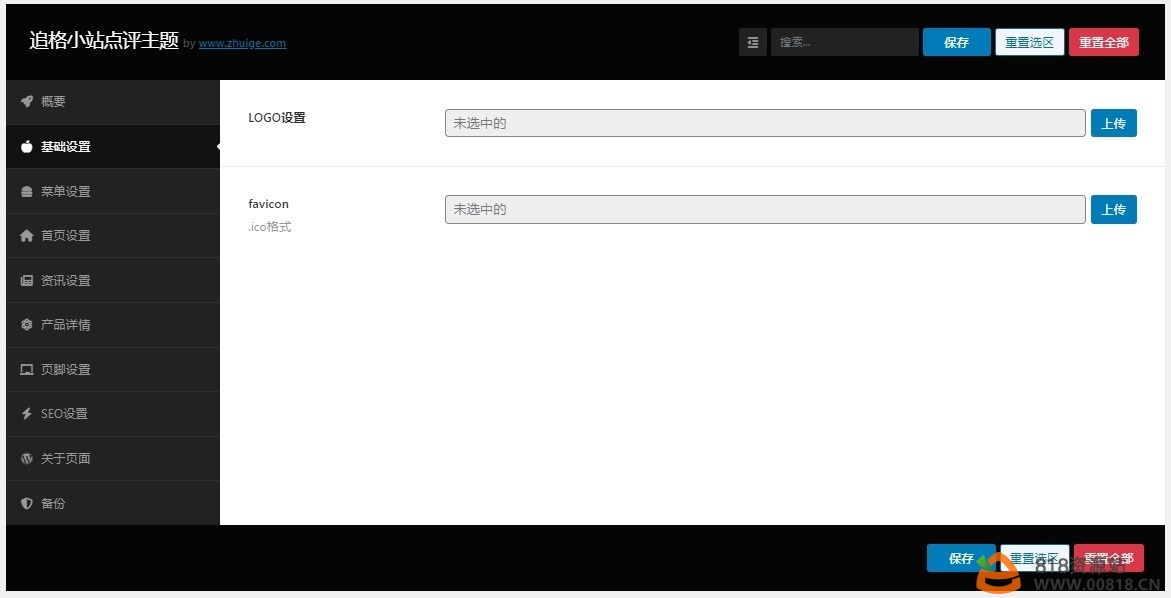Click the top 保存 button

pyautogui.click(x=957, y=43)
